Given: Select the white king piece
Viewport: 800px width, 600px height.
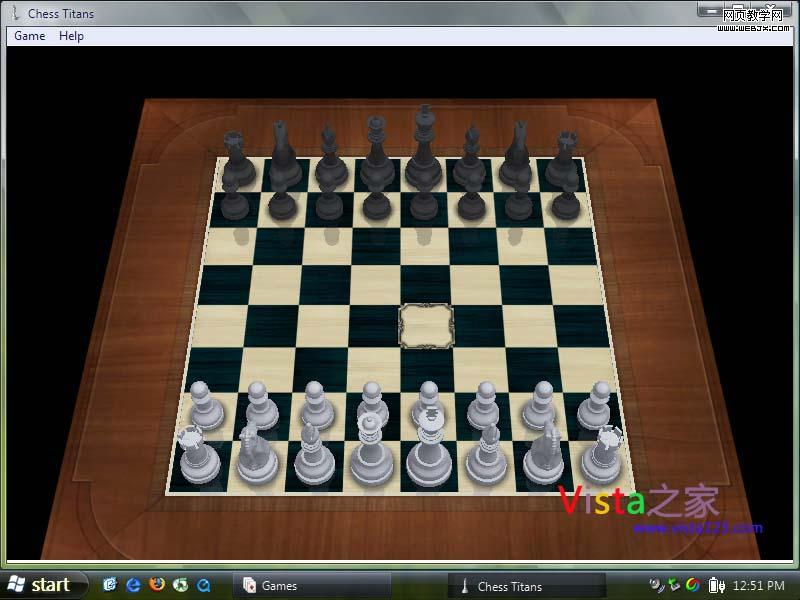Looking at the screenshot, I should pyautogui.click(x=429, y=455).
